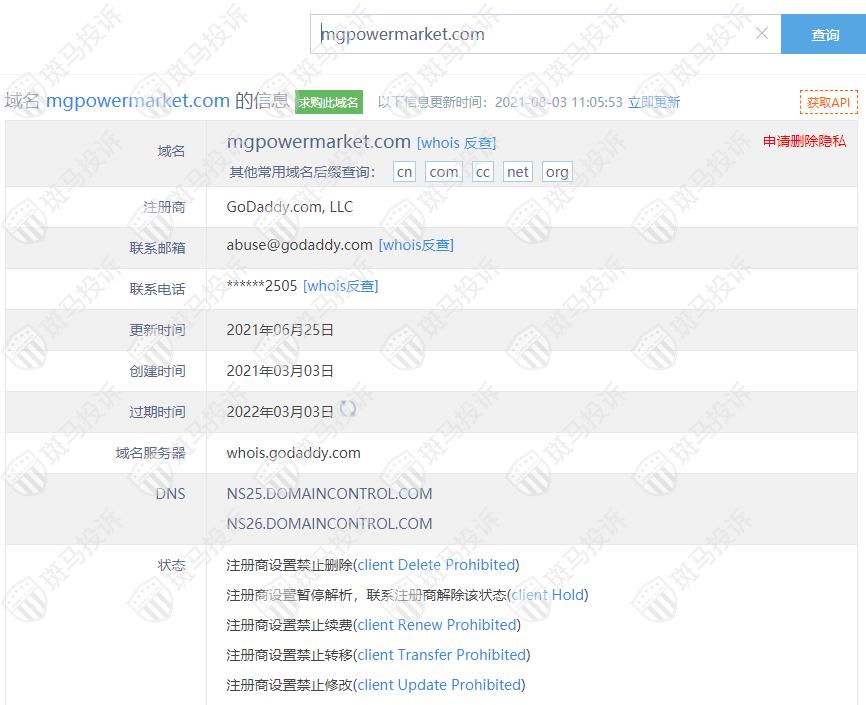
Task: Select the org domain suffix
Action: (557, 172)
